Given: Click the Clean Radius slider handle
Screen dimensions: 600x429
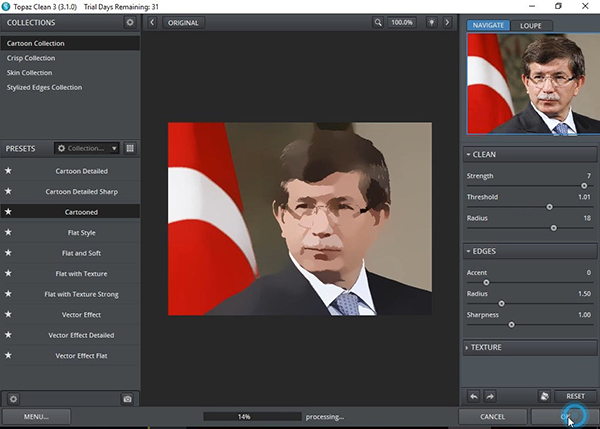Looking at the screenshot, I should click(553, 228).
